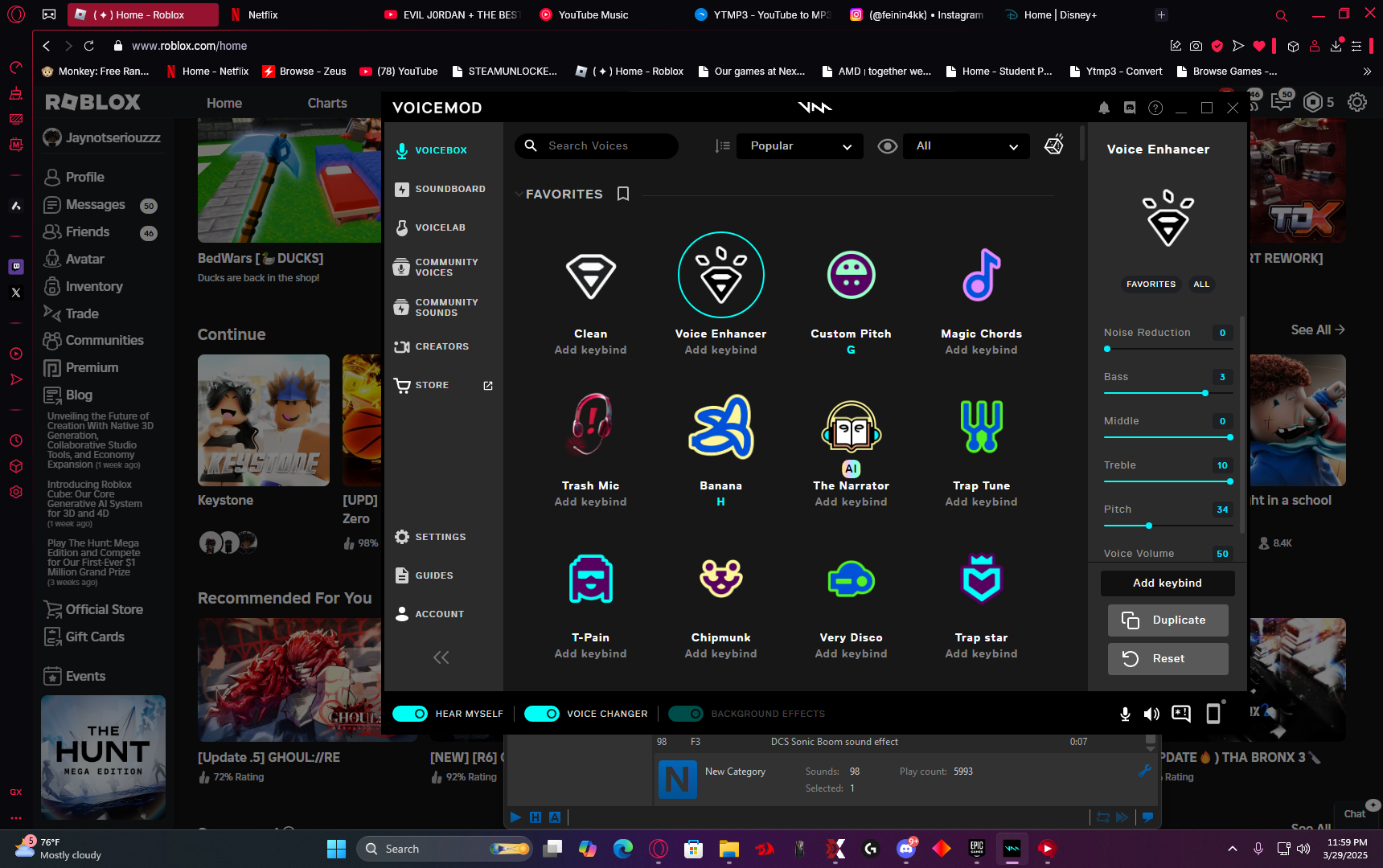The image size is (1383, 868).
Task: Select the Clean voice icon
Action: tap(591, 276)
